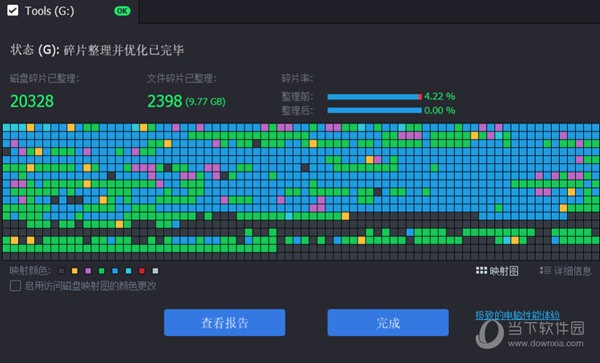This screenshot has width=600, height=363.
Task: Click the 4.22 % before-defrag value
Action: tap(440, 96)
